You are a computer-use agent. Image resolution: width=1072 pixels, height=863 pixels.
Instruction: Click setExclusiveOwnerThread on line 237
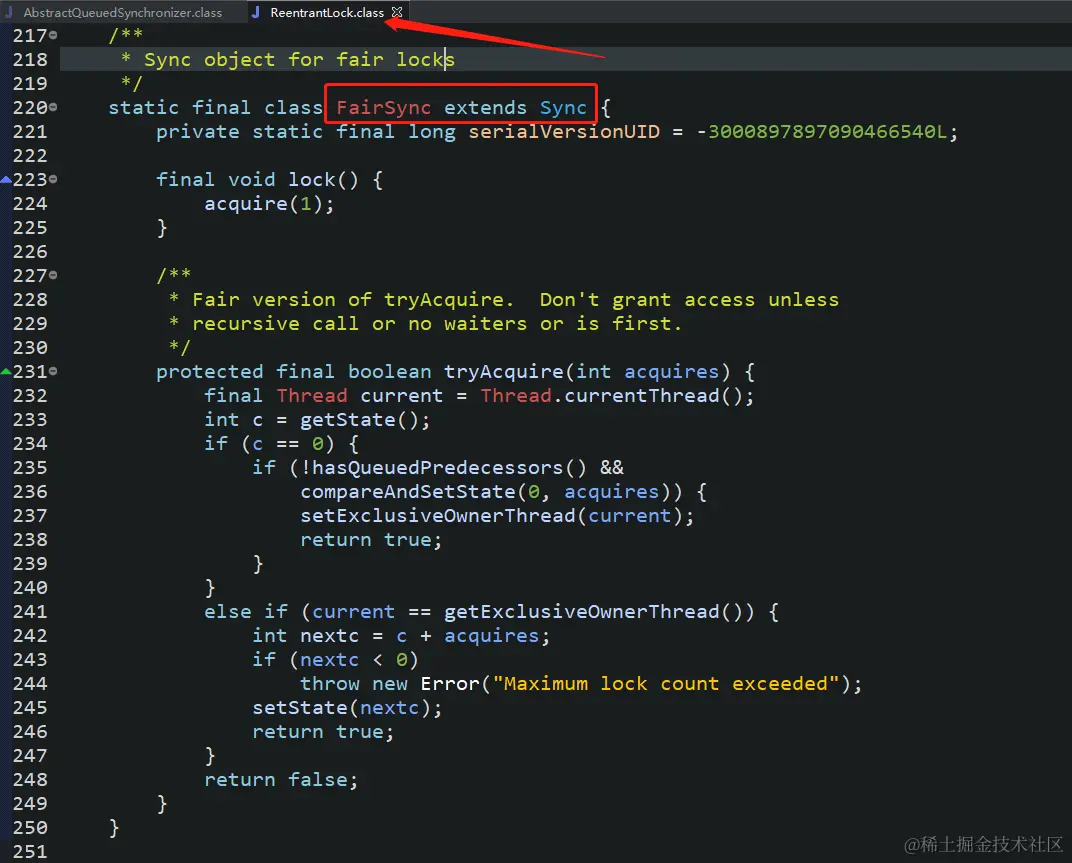(x=438, y=516)
